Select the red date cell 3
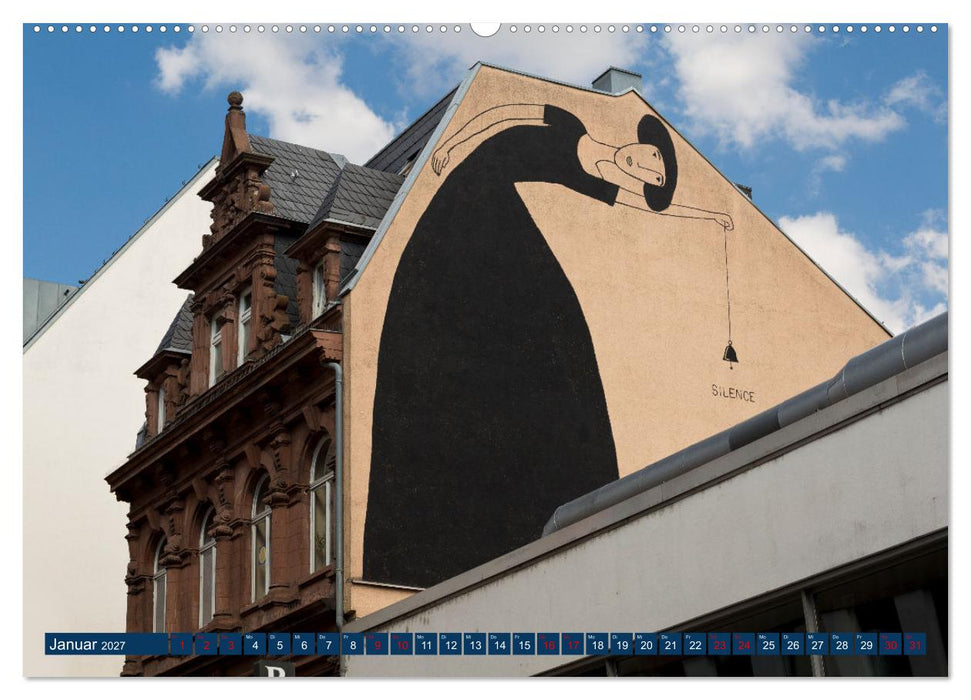 click(230, 644)
